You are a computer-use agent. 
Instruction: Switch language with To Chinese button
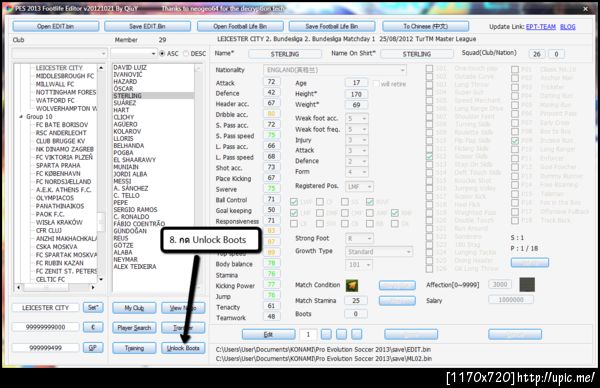click(426, 26)
